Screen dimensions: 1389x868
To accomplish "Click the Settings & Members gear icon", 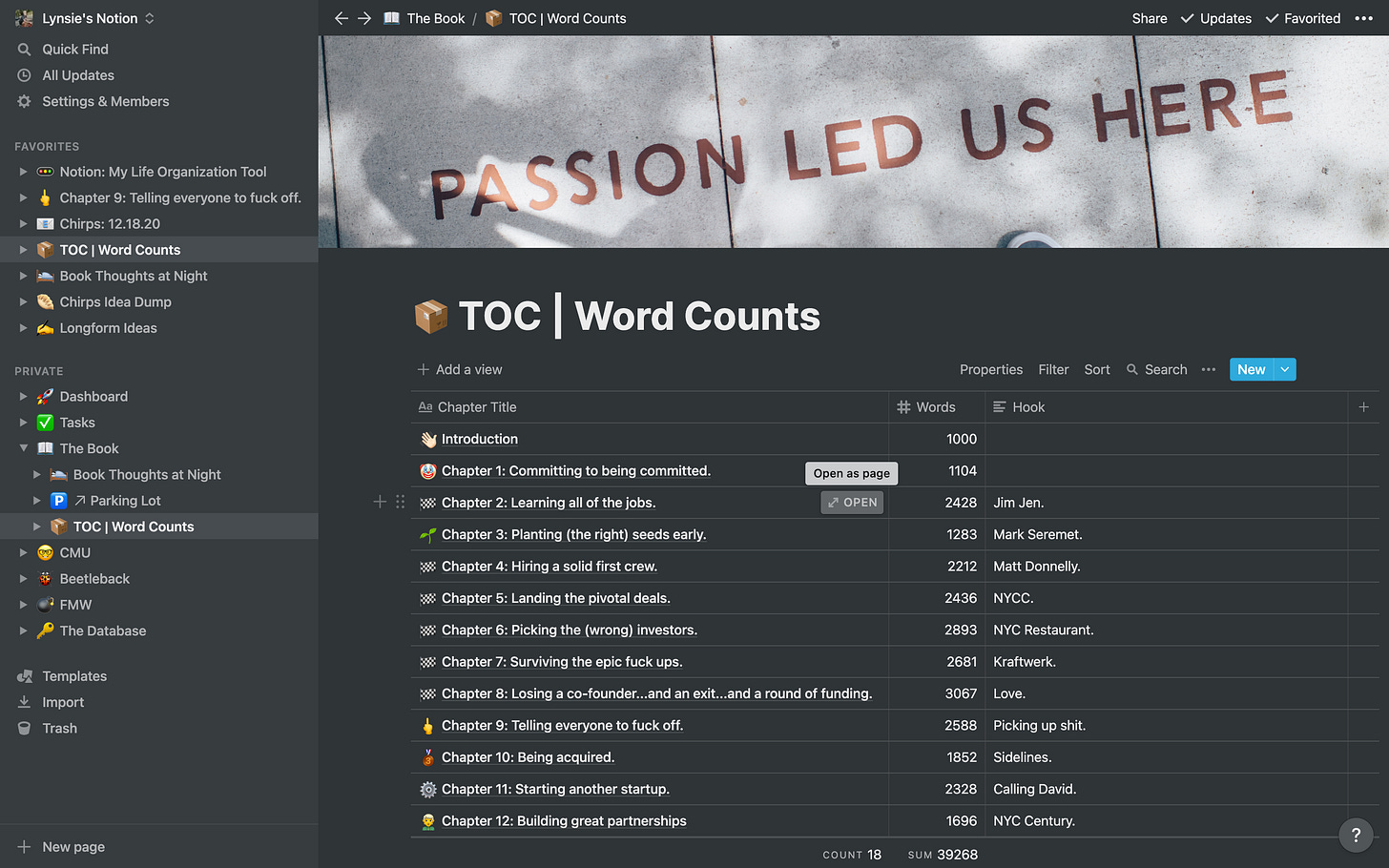I will (25, 101).
